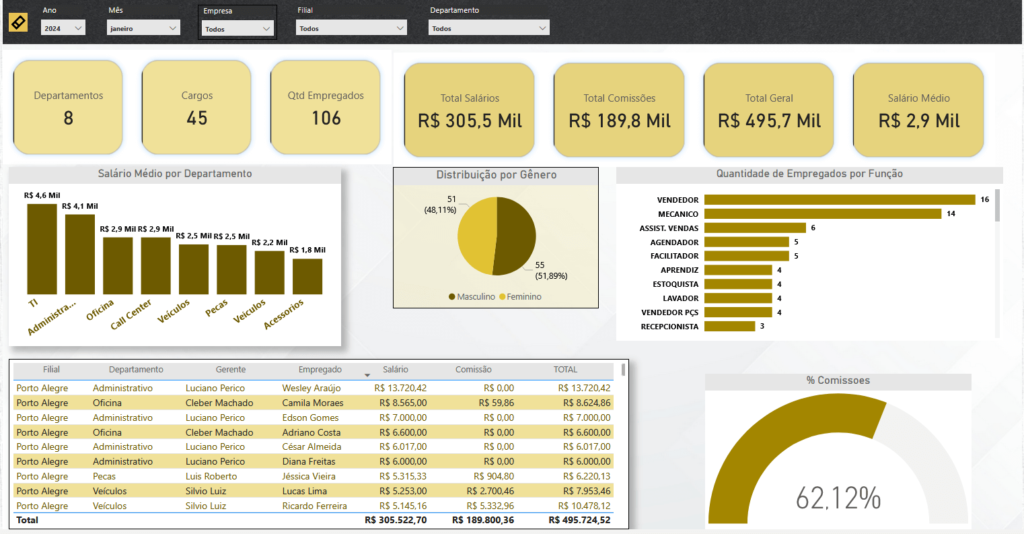The image size is (1024, 534).
Task: Click the AGENDADOR bar
Action: click(x=746, y=242)
